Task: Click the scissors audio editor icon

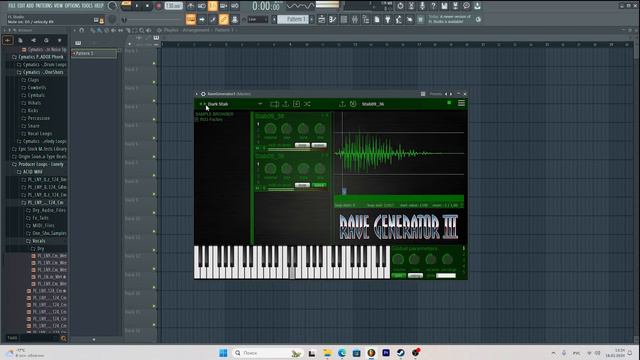Action: click(x=411, y=6)
